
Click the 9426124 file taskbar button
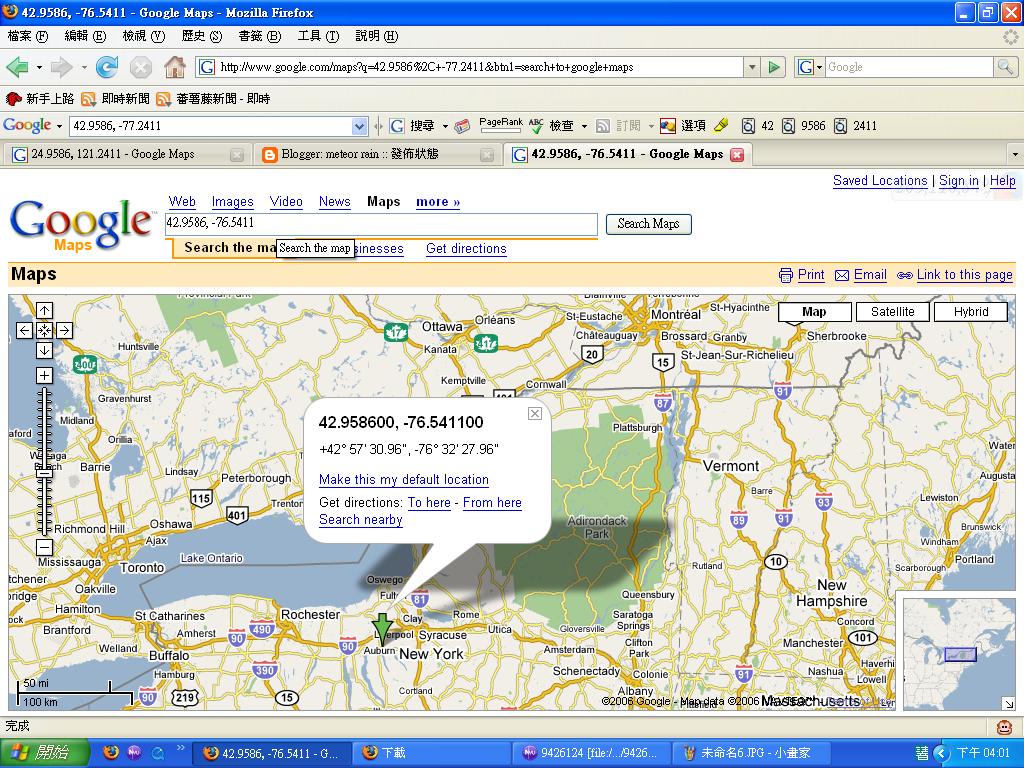point(593,753)
